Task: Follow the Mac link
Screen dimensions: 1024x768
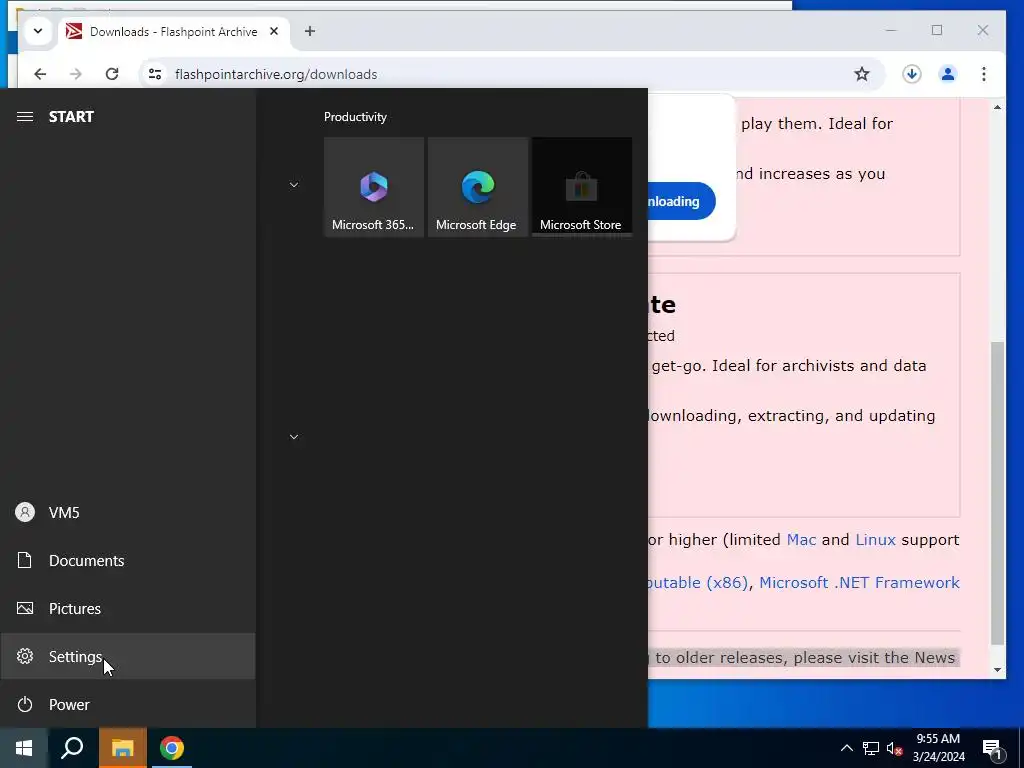Action: pyautogui.click(x=801, y=540)
